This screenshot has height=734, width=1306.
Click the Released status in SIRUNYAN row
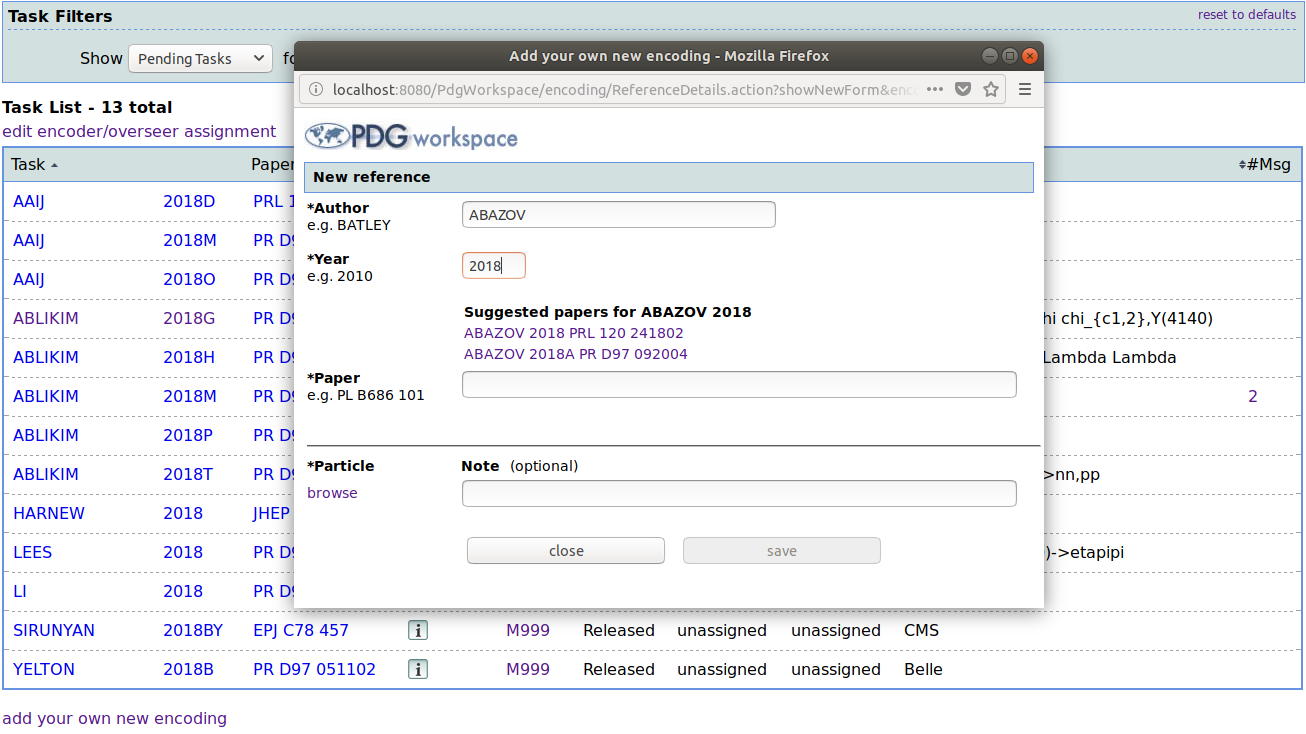[x=619, y=630]
